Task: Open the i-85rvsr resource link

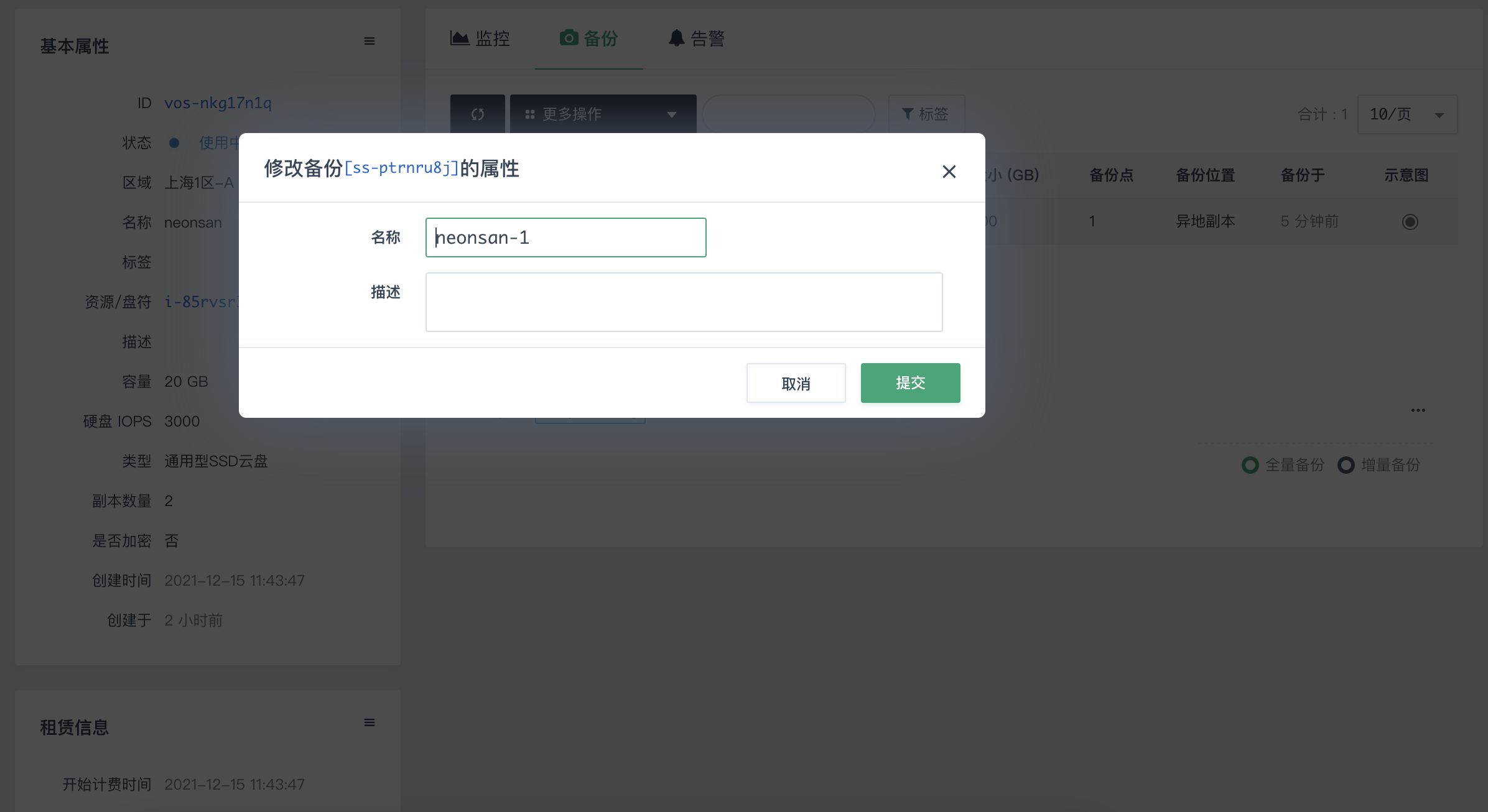Action: (x=201, y=302)
